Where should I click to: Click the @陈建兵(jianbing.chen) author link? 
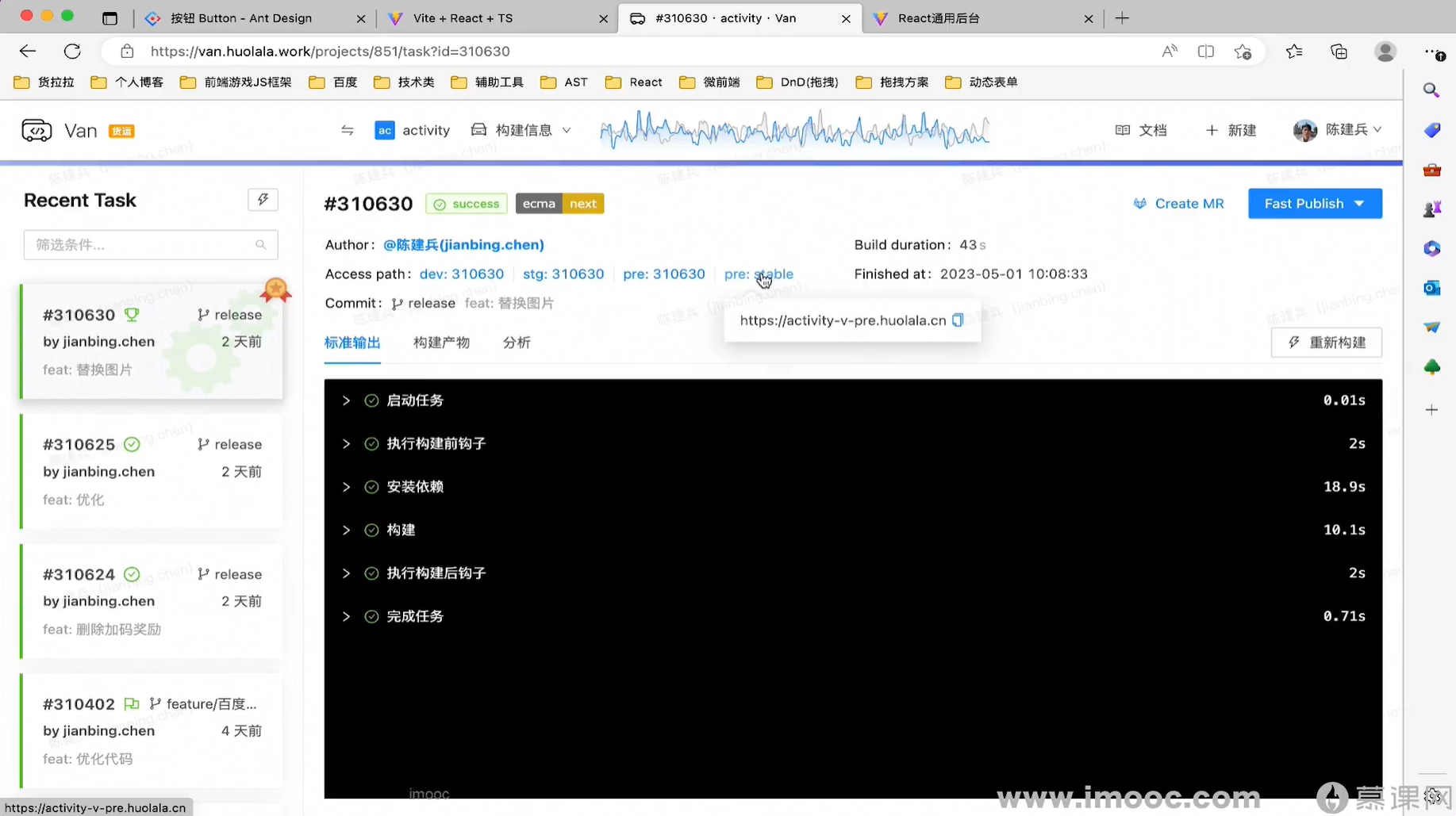point(463,245)
